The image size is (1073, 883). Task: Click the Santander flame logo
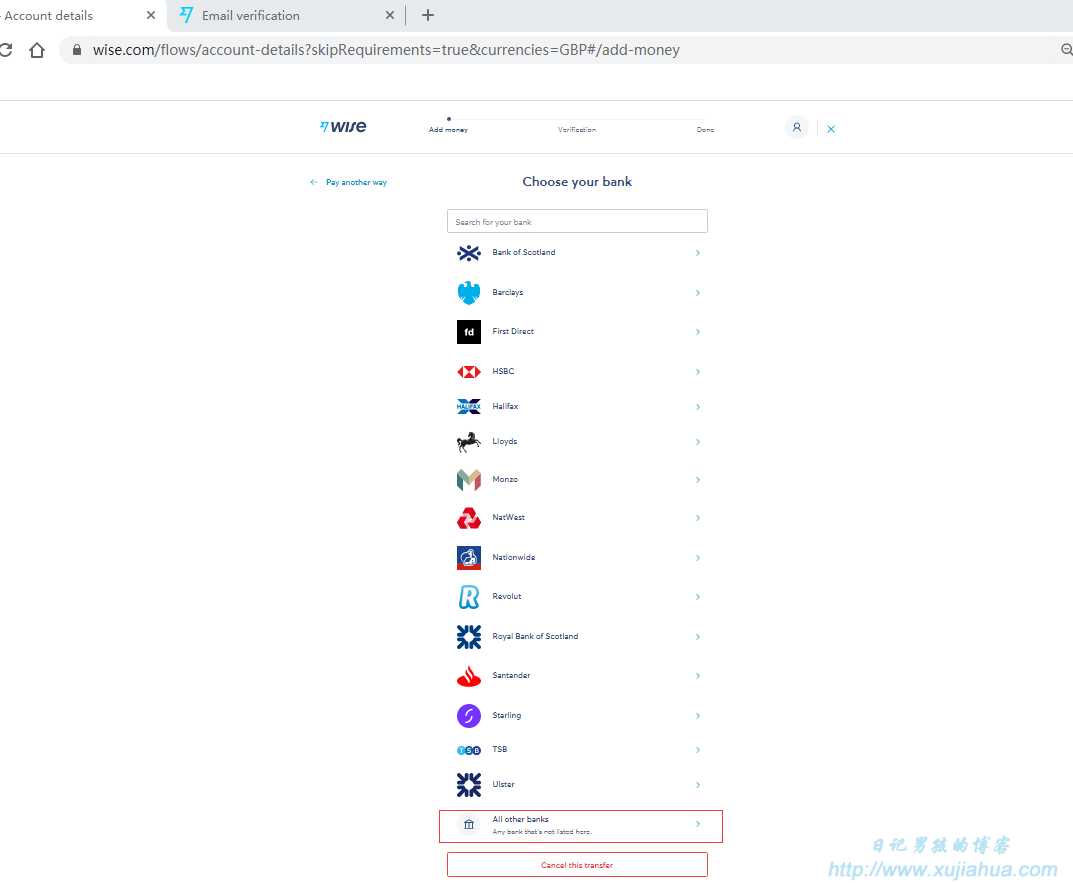click(469, 676)
